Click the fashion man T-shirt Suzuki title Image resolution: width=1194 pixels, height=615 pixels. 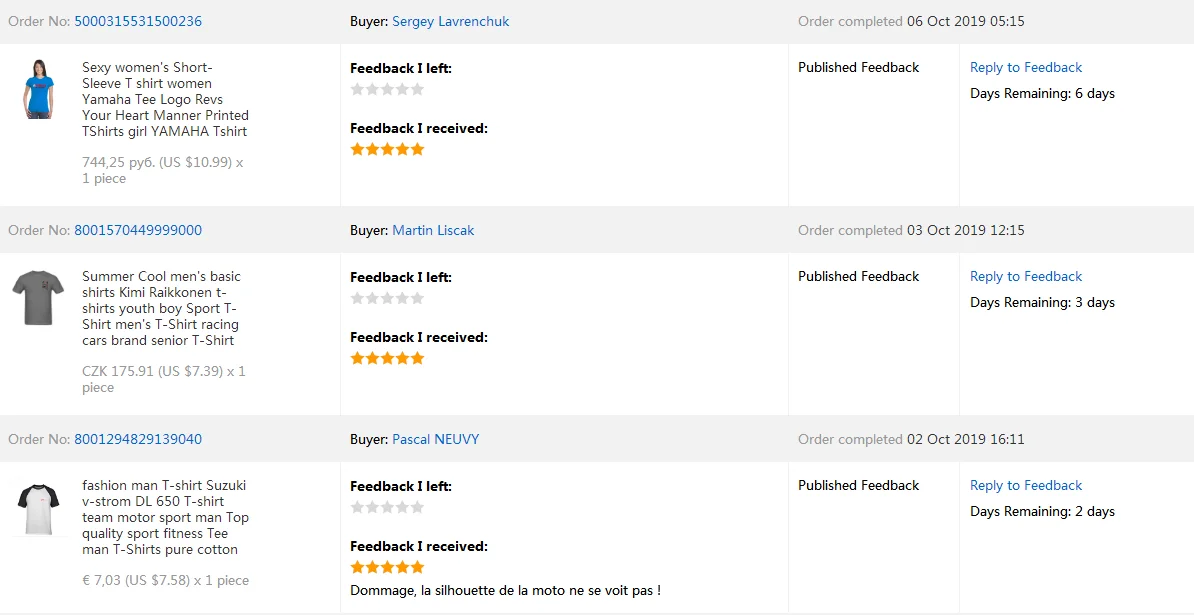click(165, 517)
